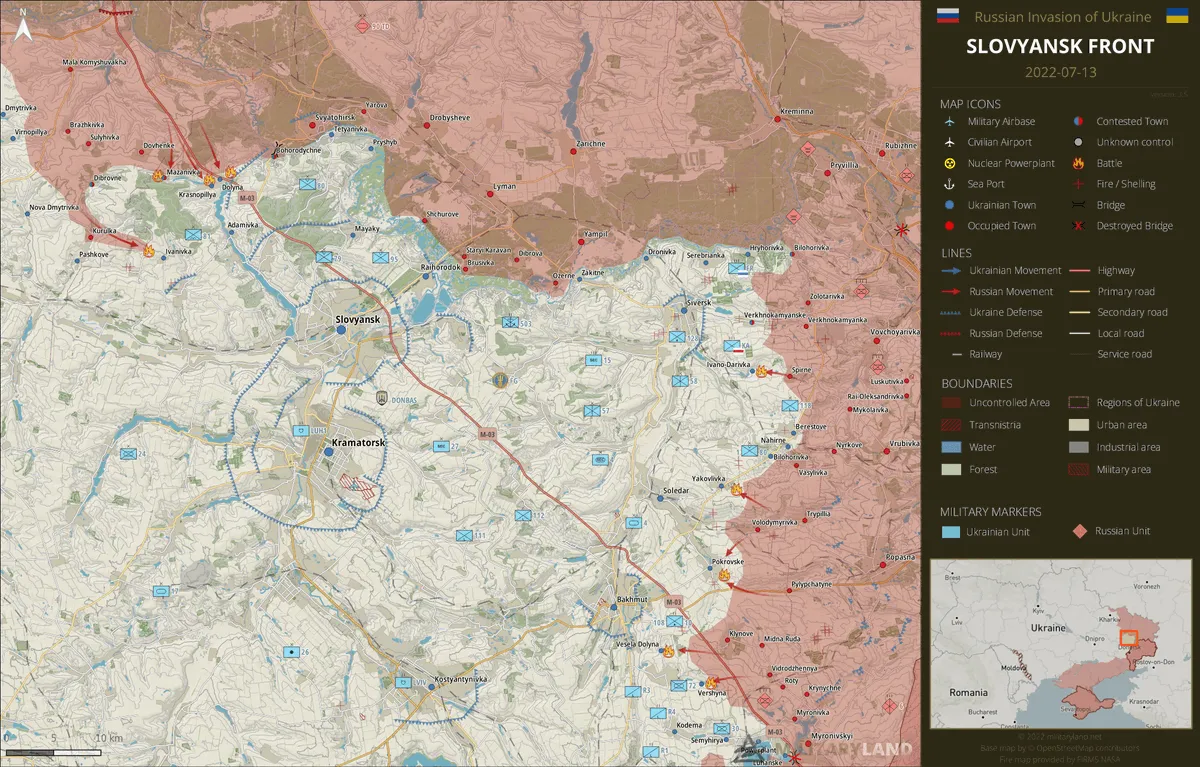Click the 2022-07-13 date label
Image resolution: width=1200 pixels, height=767 pixels.
(1061, 72)
